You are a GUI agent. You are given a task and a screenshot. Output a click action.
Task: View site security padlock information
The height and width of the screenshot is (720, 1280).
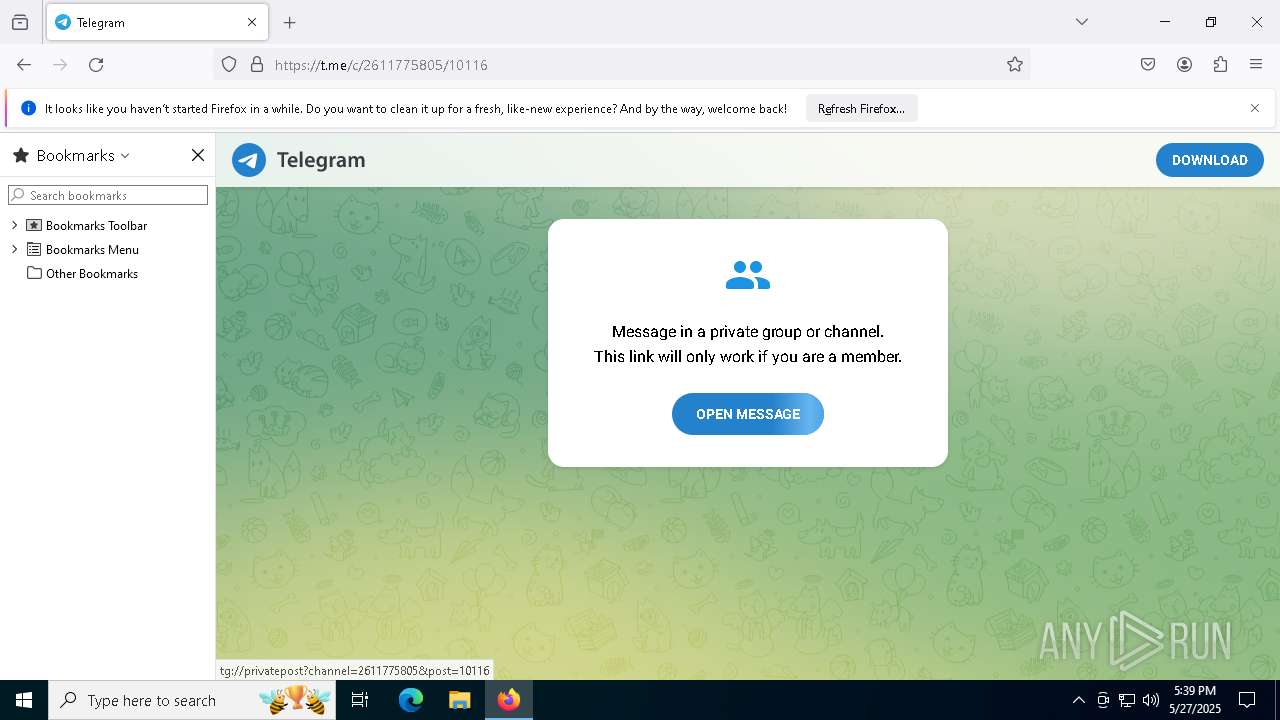coord(257,65)
